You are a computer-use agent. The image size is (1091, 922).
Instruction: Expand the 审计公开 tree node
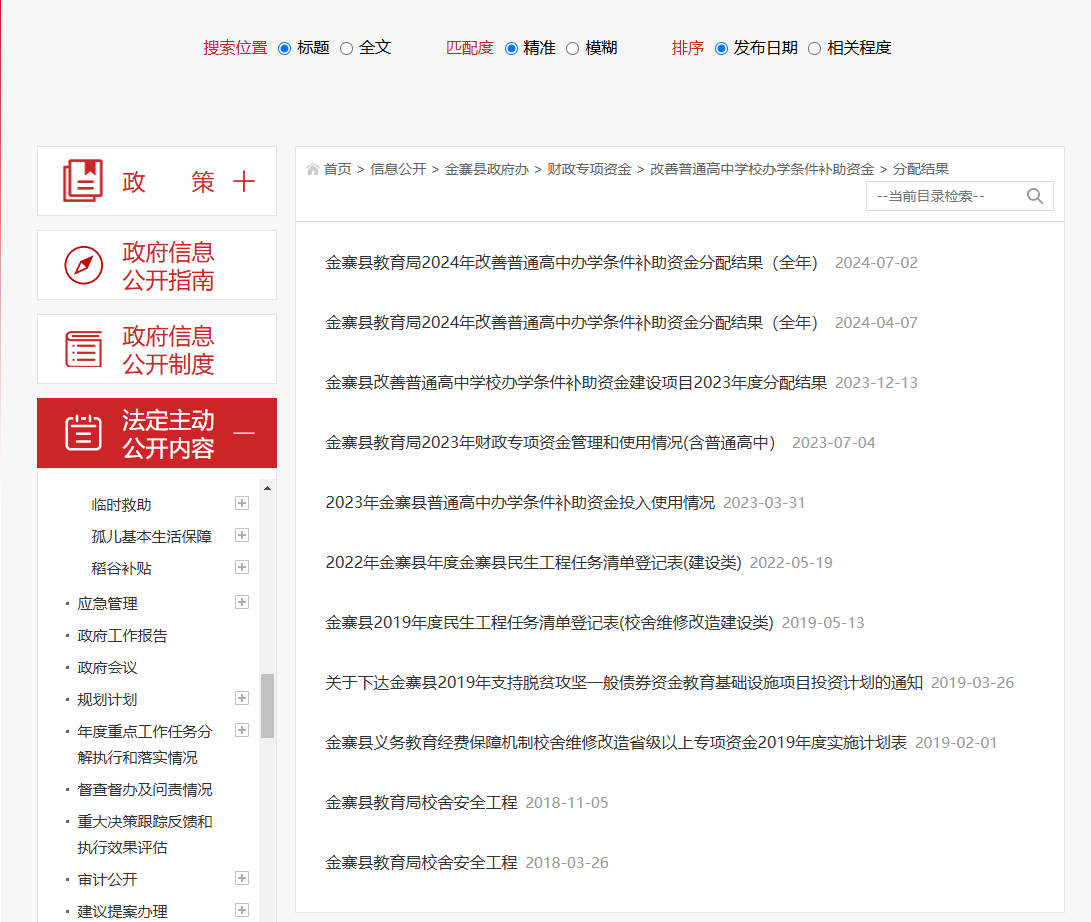(242, 878)
